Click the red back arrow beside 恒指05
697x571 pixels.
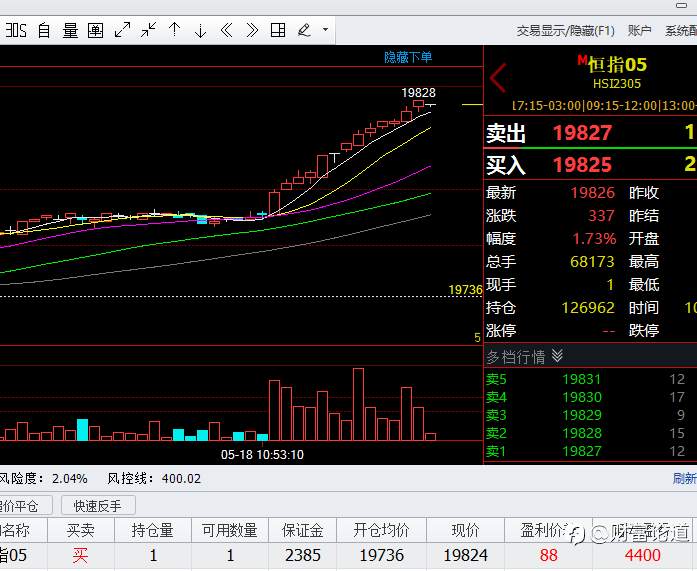pyautogui.click(x=498, y=77)
